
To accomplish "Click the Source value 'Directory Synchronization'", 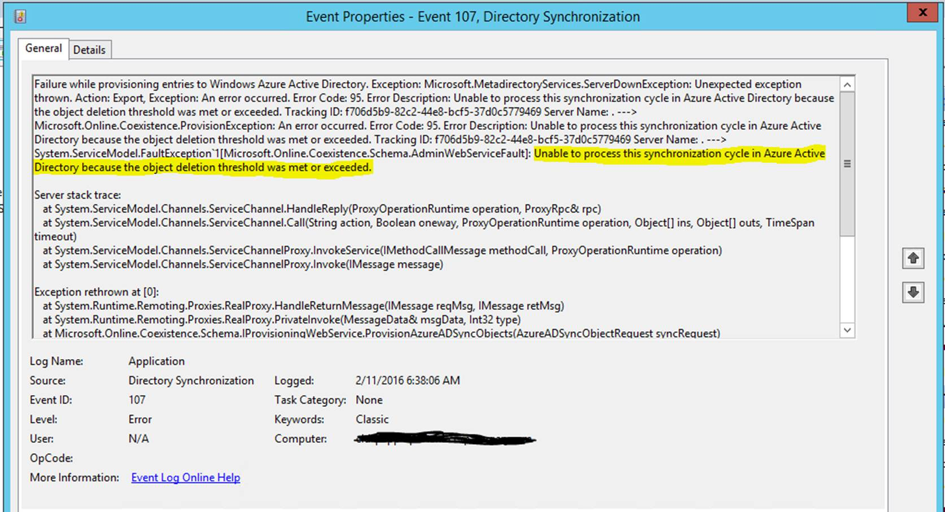I will (x=191, y=381).
